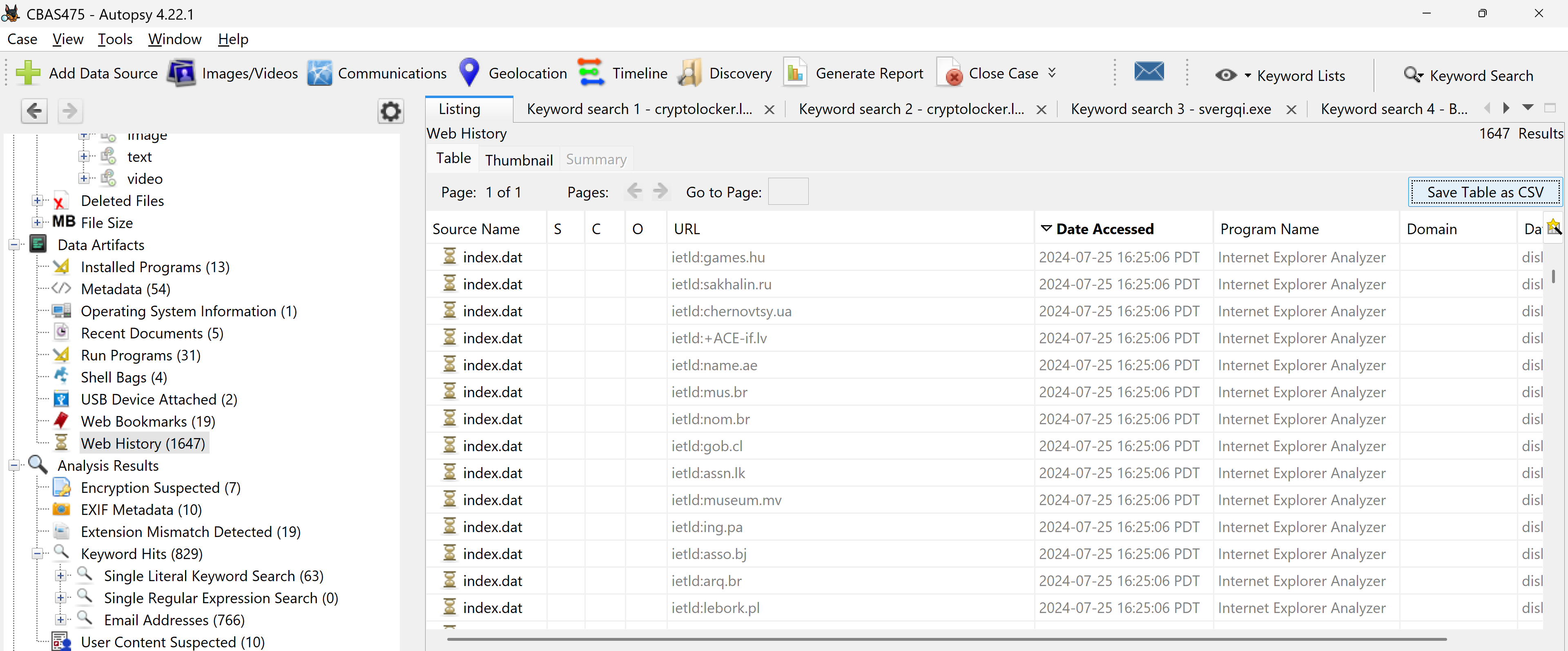The height and width of the screenshot is (651, 1568).
Task: Open tree view settings gear icon
Action: (x=390, y=111)
